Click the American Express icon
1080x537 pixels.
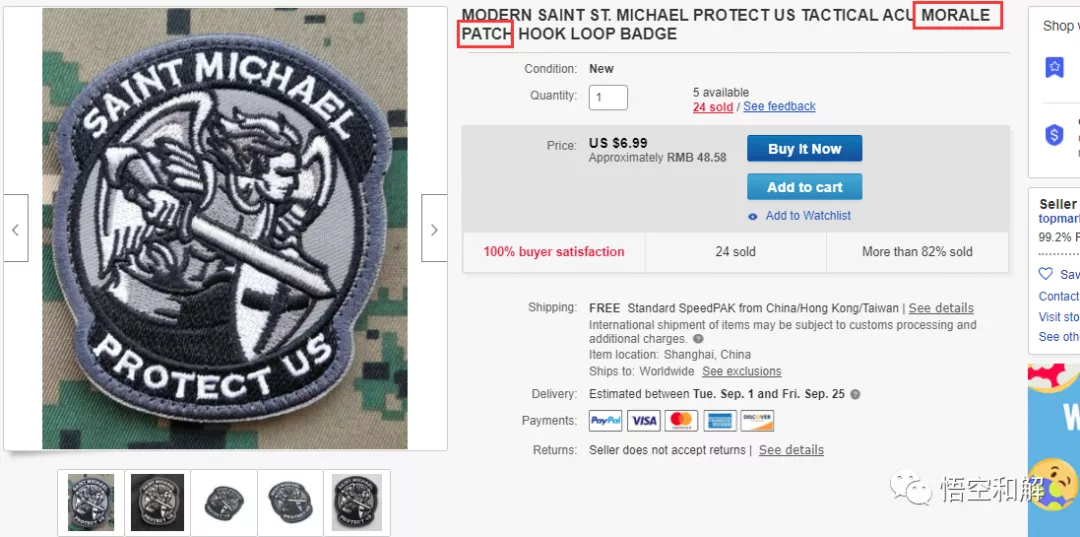coord(719,421)
